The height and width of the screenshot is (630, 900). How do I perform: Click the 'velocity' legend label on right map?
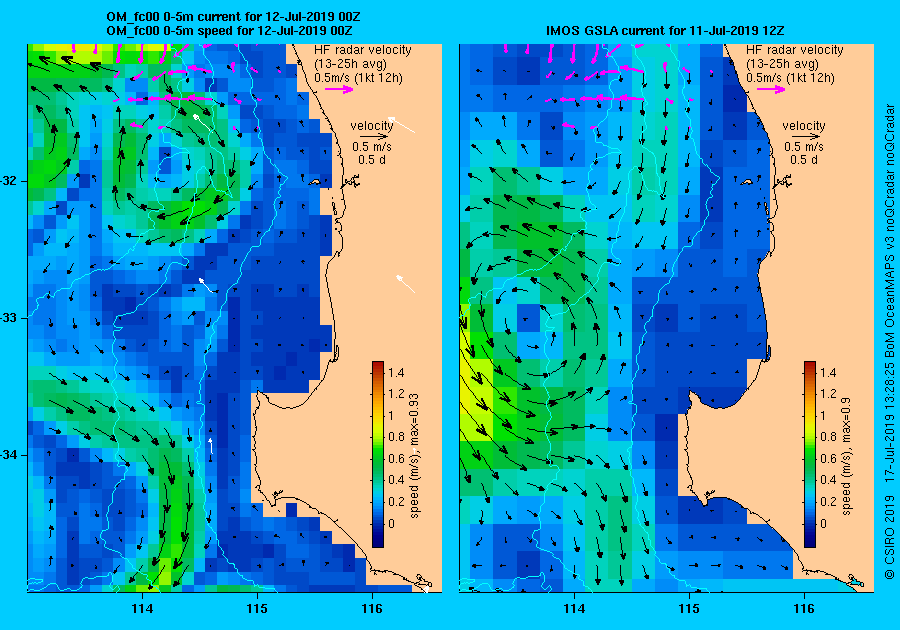[804, 126]
